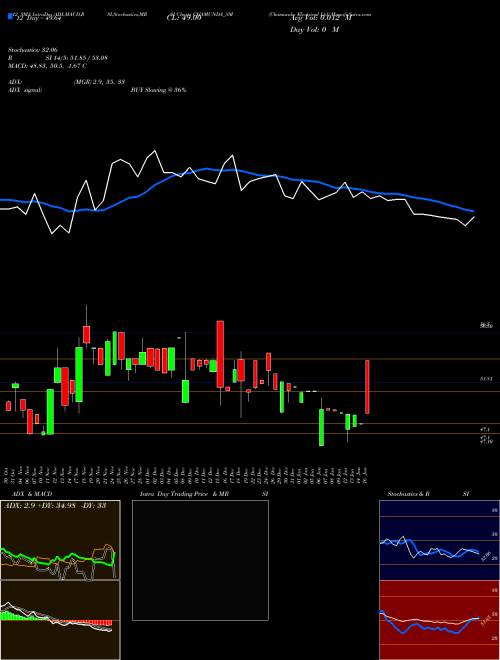Click the last tall red candlestick
Image resolution: width=500 pixels, height=660 pixels.
(367, 387)
